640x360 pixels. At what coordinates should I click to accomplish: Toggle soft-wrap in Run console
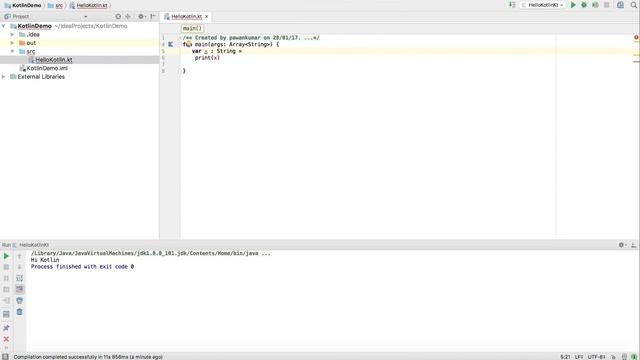pyautogui.click(x=20, y=278)
